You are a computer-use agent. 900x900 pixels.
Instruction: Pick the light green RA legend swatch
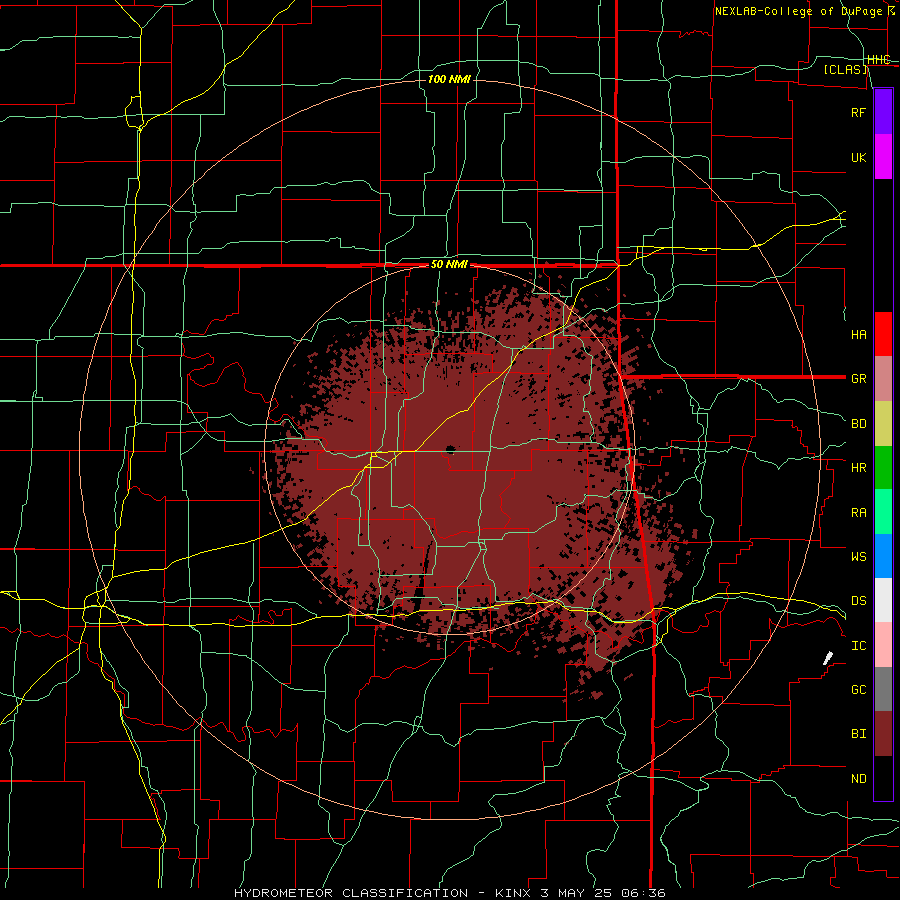pyautogui.click(x=883, y=512)
